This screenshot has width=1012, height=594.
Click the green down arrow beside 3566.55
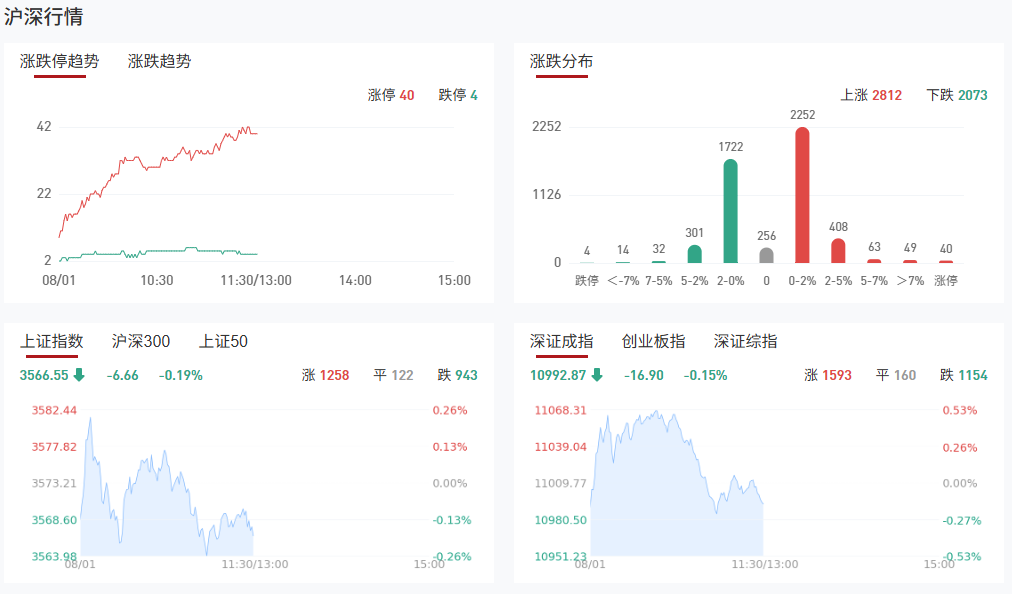pyautogui.click(x=79, y=376)
